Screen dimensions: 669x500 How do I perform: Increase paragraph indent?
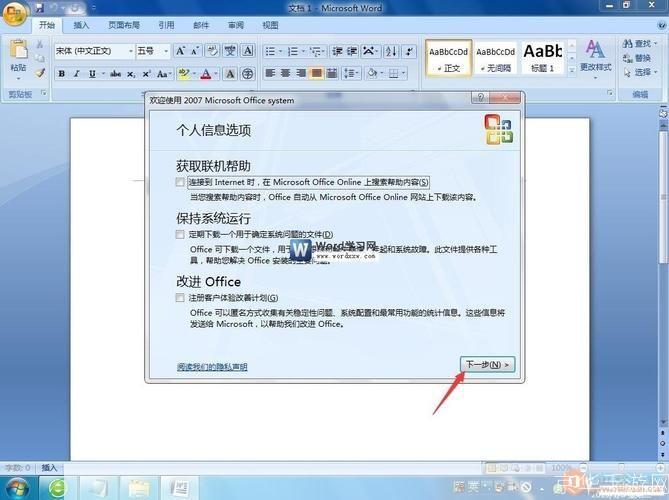click(x=352, y=52)
